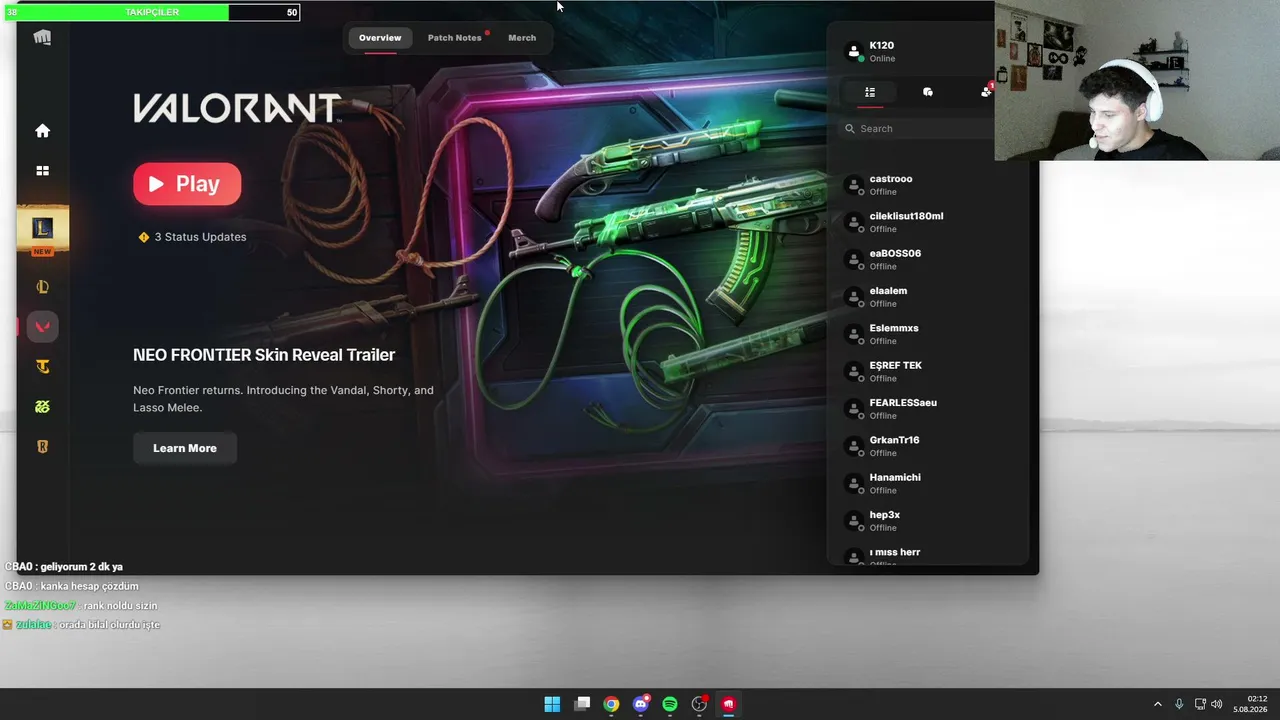Viewport: 1280px width, 720px height.
Task: Click the K120 profile avatar
Action: (854, 51)
